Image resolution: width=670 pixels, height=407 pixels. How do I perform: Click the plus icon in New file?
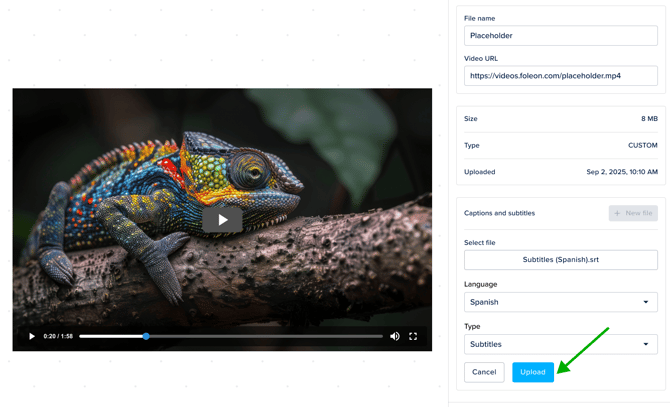[x=618, y=213]
